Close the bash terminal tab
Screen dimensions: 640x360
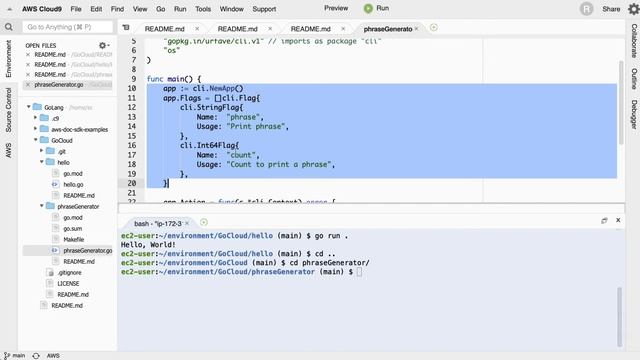pos(187,223)
